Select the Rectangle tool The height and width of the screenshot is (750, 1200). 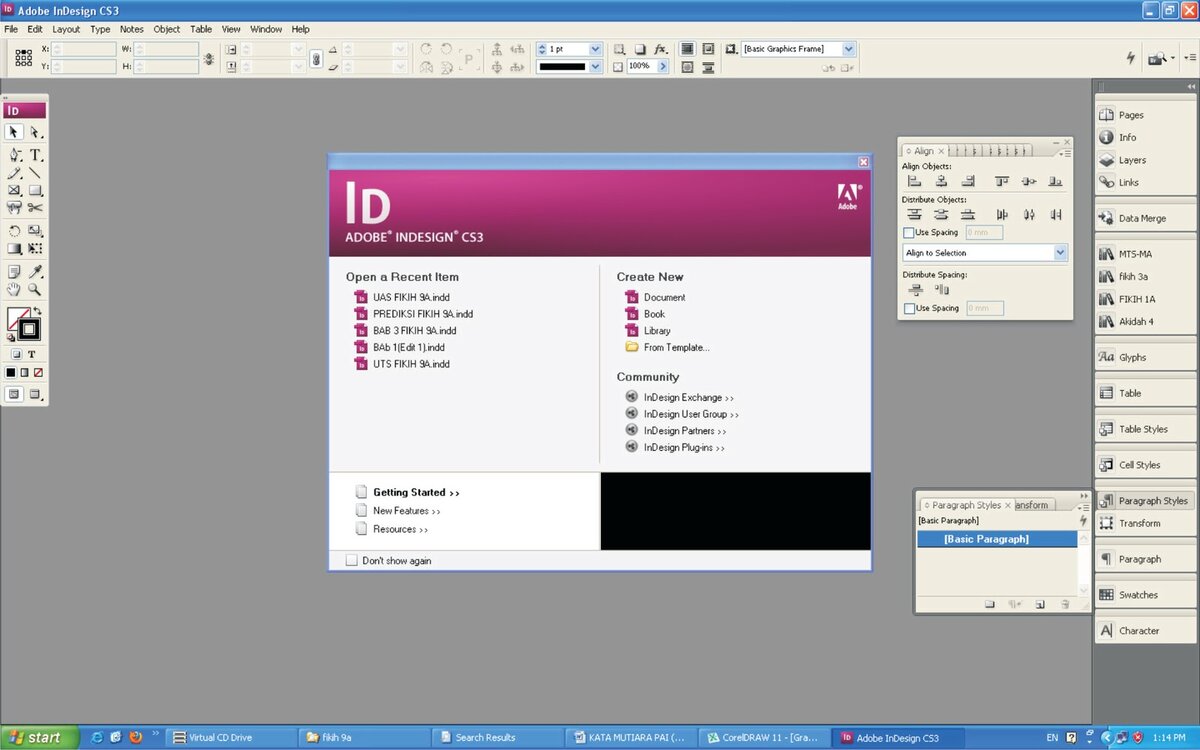(x=35, y=190)
